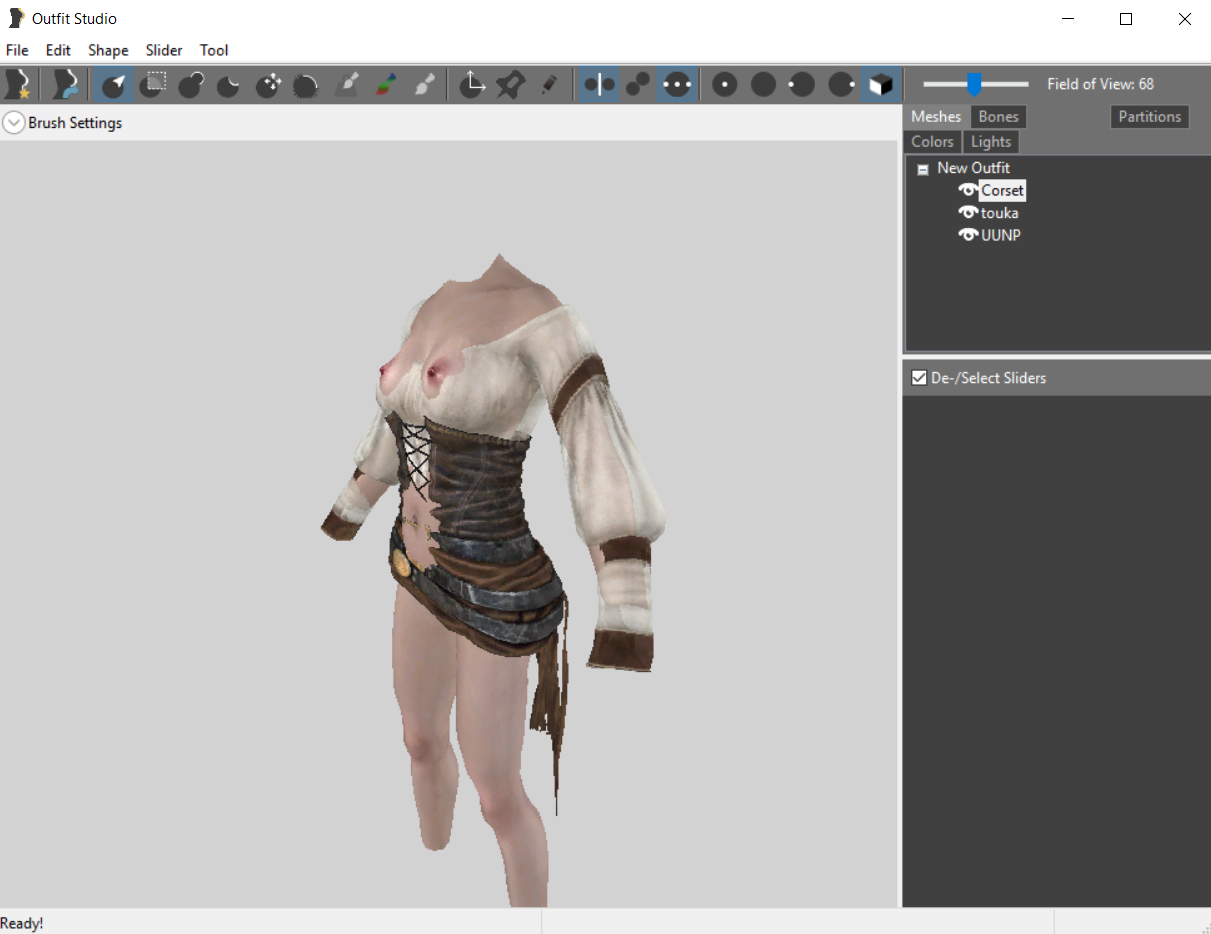Image resolution: width=1211 pixels, height=934 pixels.
Task: Select the Pivot pin tool
Action: coord(510,85)
